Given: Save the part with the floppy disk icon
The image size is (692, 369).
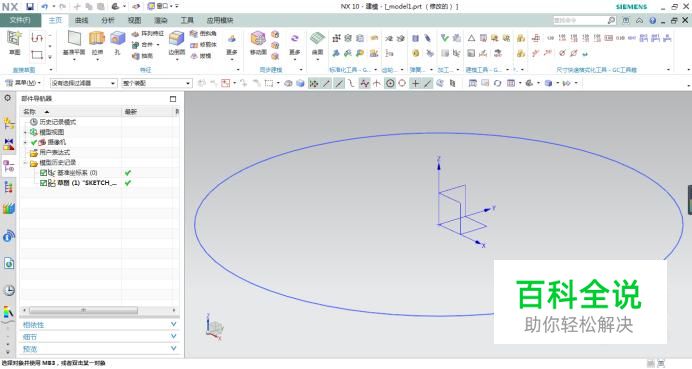Looking at the screenshot, I should pos(30,7).
